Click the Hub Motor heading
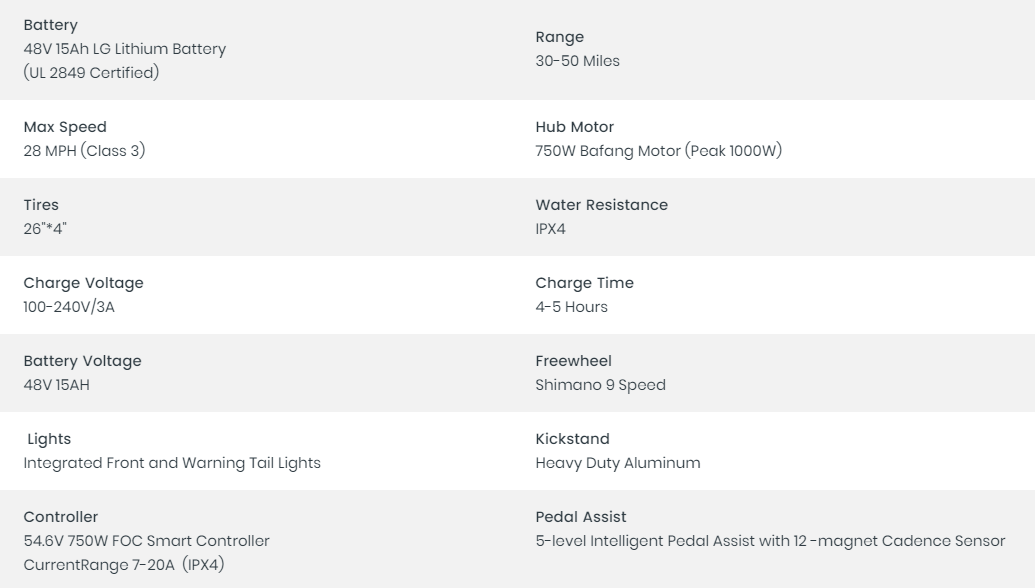 click(575, 127)
